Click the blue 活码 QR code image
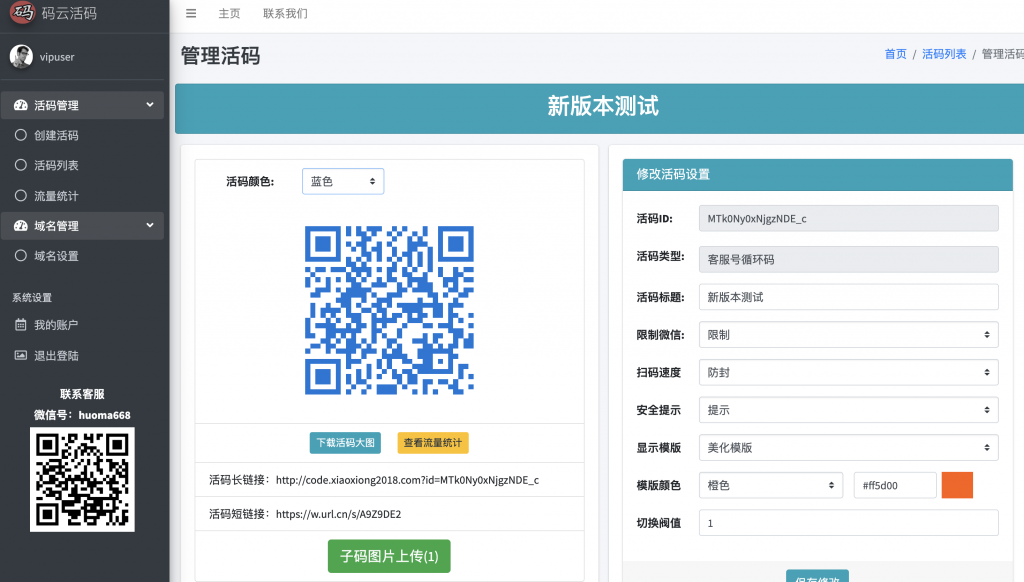1024x582 pixels. click(x=389, y=310)
